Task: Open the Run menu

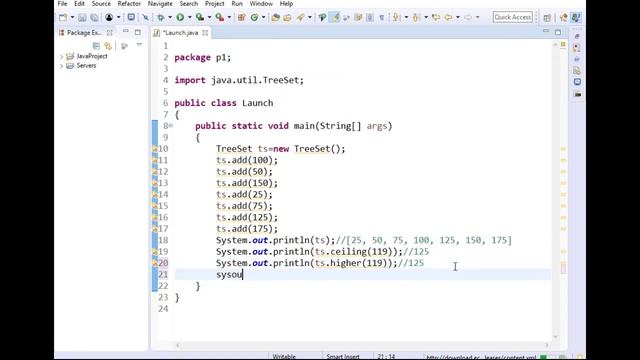Action: point(237,4)
